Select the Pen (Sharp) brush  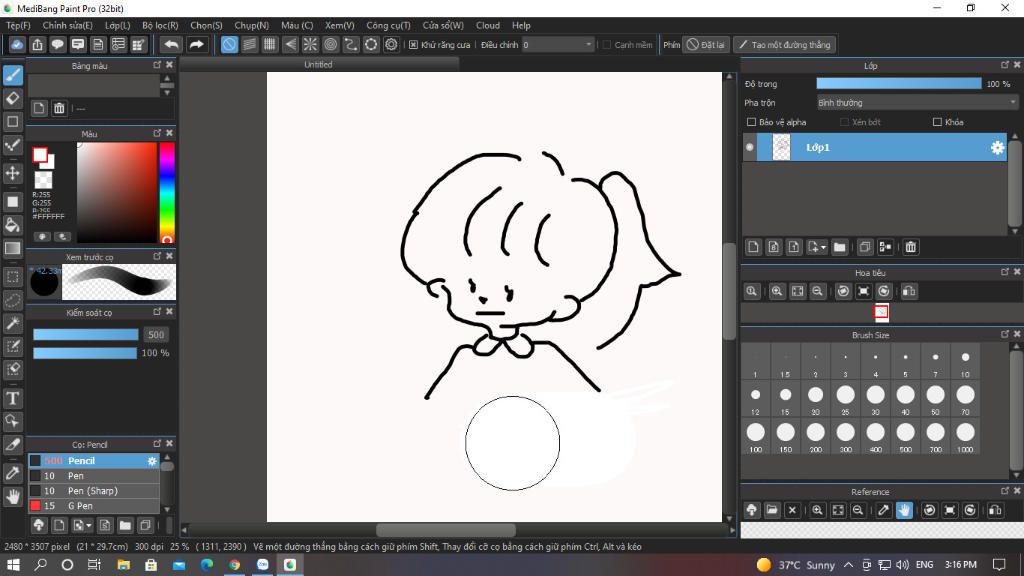[x=94, y=491]
